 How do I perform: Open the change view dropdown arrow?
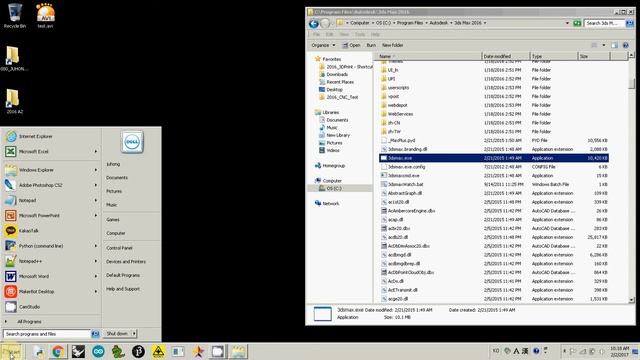point(604,45)
